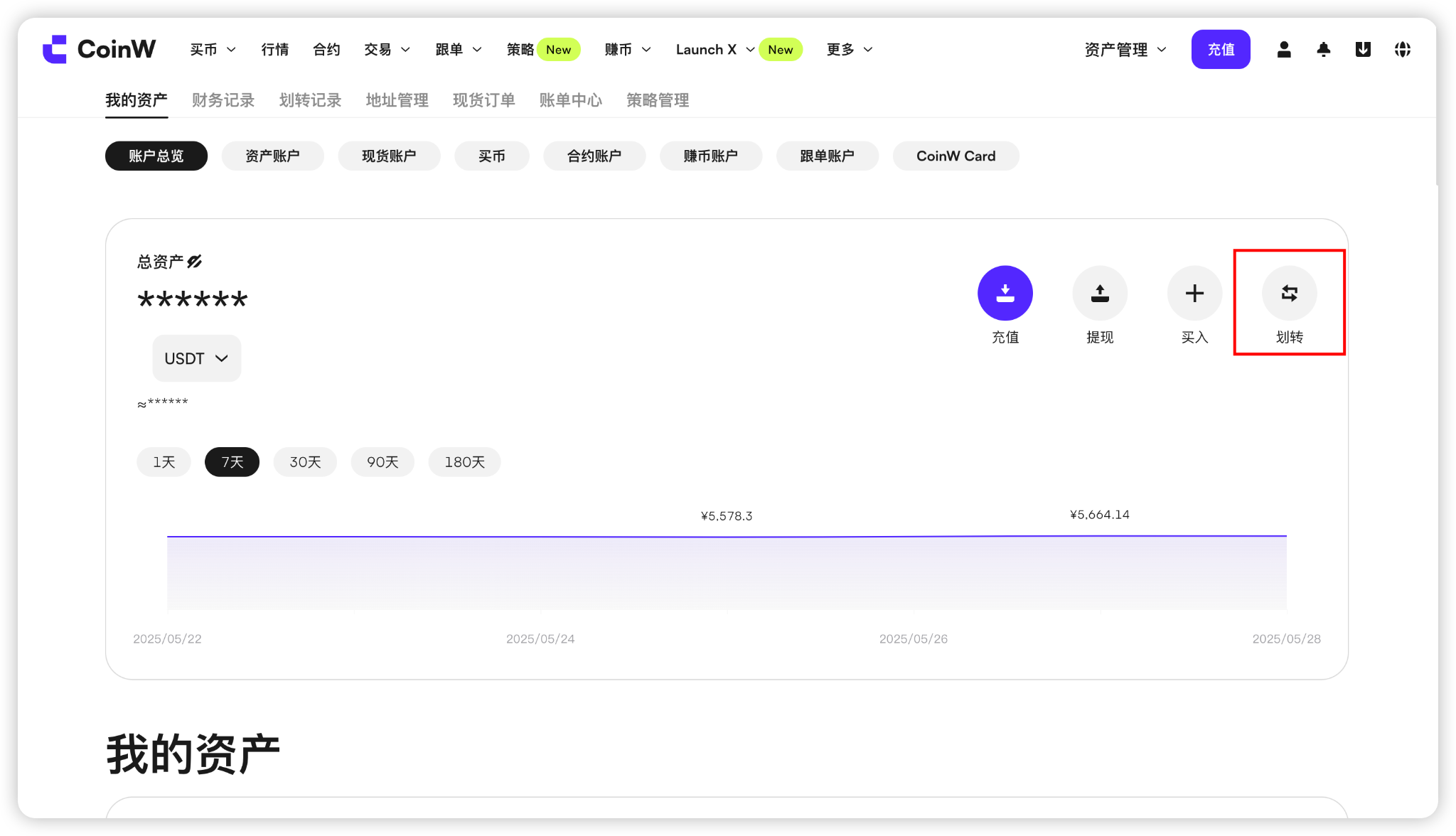The width and height of the screenshot is (1456, 836).
Task: Expand the 跟单 menu
Action: pos(459,50)
